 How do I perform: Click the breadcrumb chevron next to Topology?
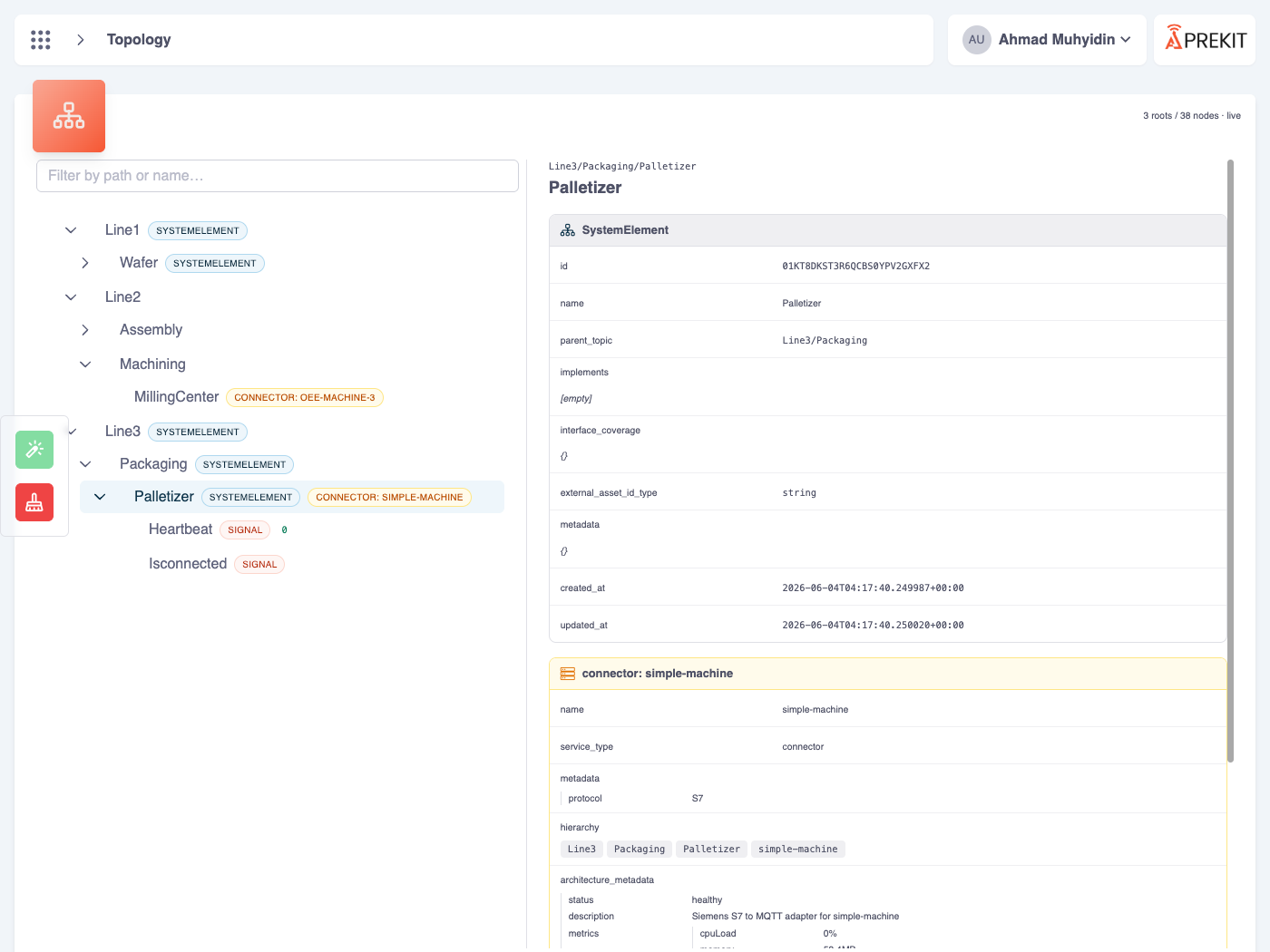(x=81, y=40)
